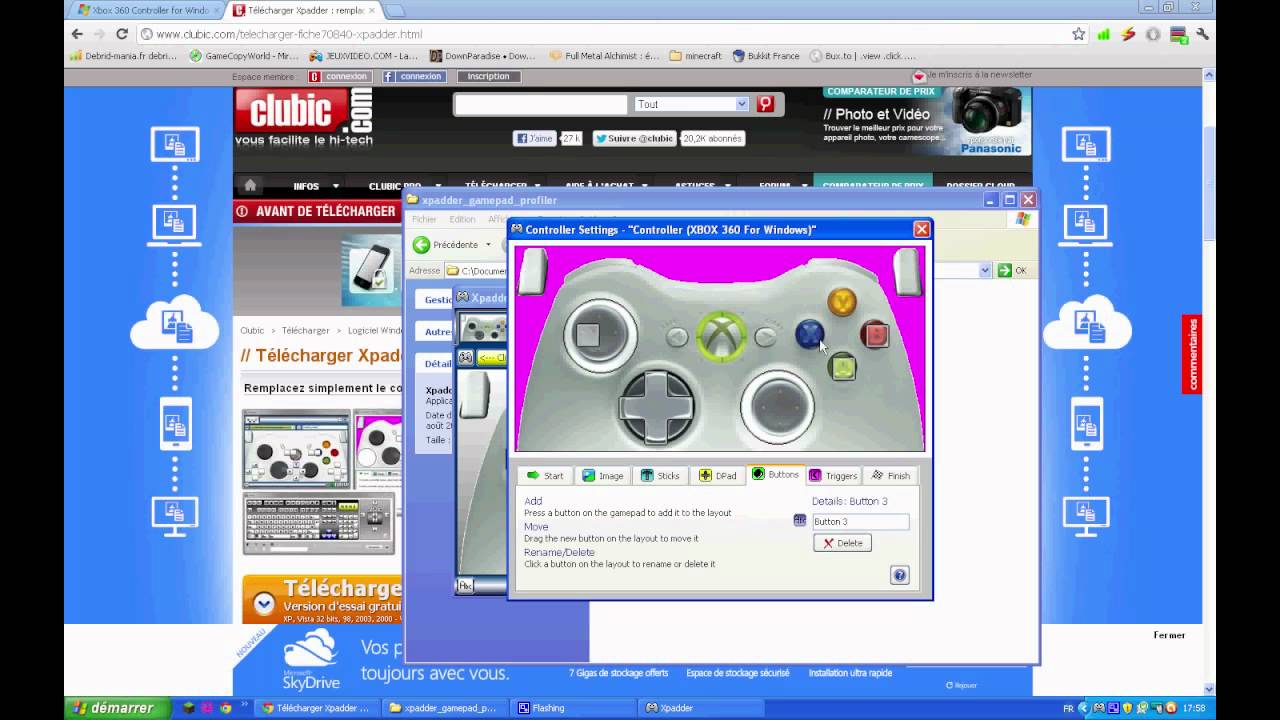The height and width of the screenshot is (720, 1280).
Task: Click the Button 3 name input field
Action: [x=860, y=521]
